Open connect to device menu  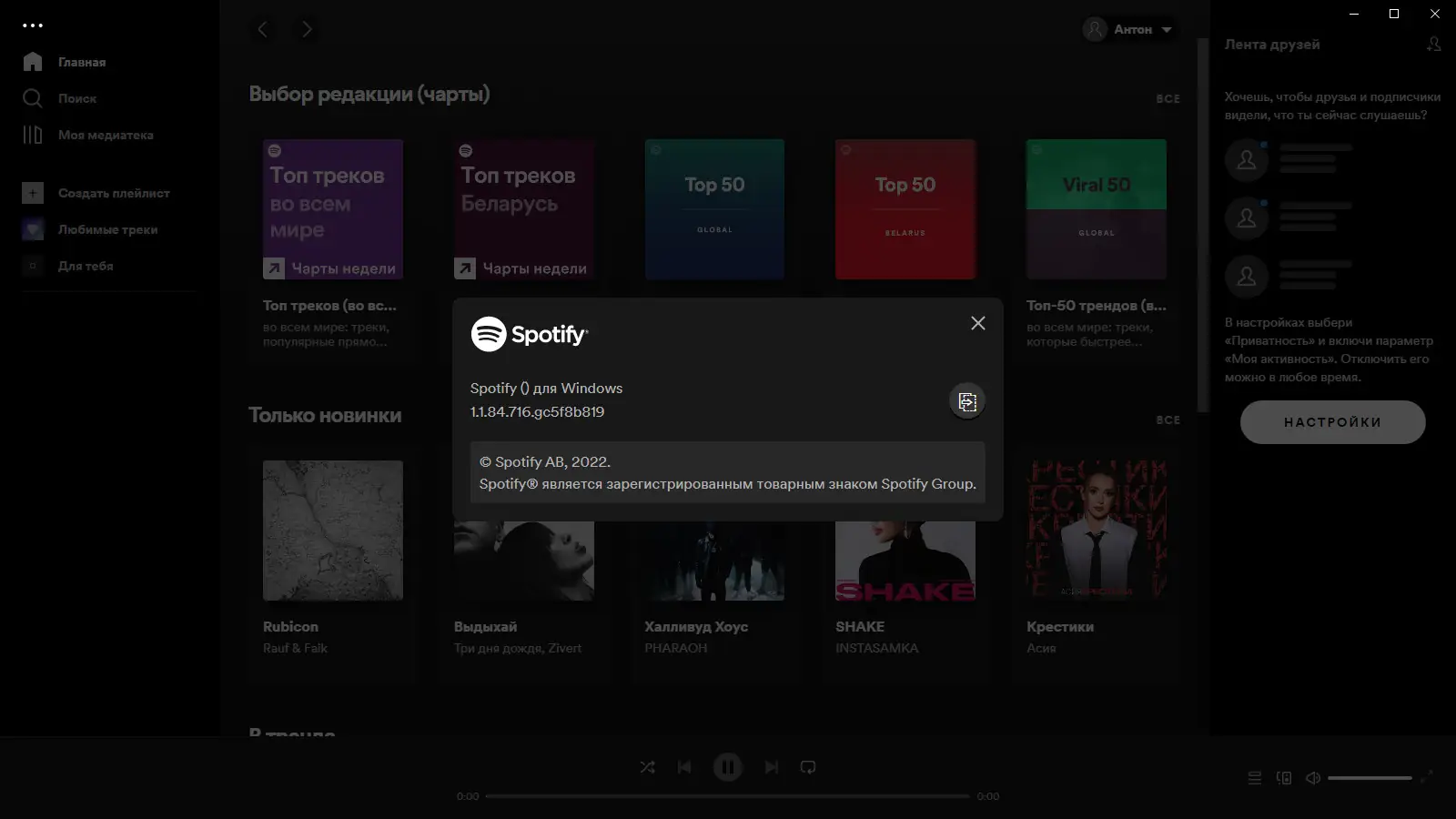(1284, 778)
